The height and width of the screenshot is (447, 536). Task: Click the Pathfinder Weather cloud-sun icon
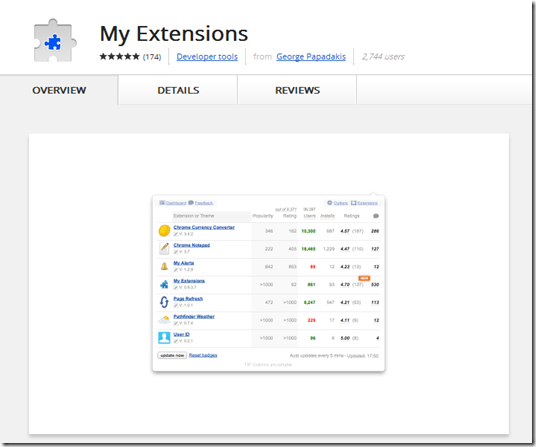(164, 320)
